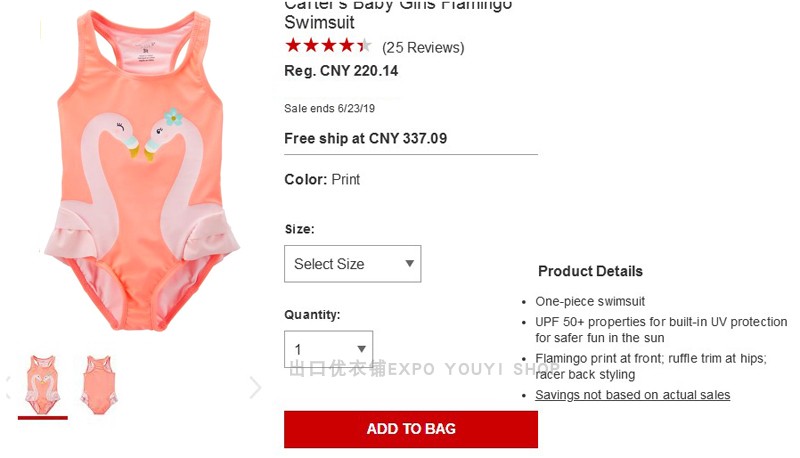The width and height of the screenshot is (800, 458).
Task: Click the Flamingo Swimsuit product title
Action: (398, 14)
